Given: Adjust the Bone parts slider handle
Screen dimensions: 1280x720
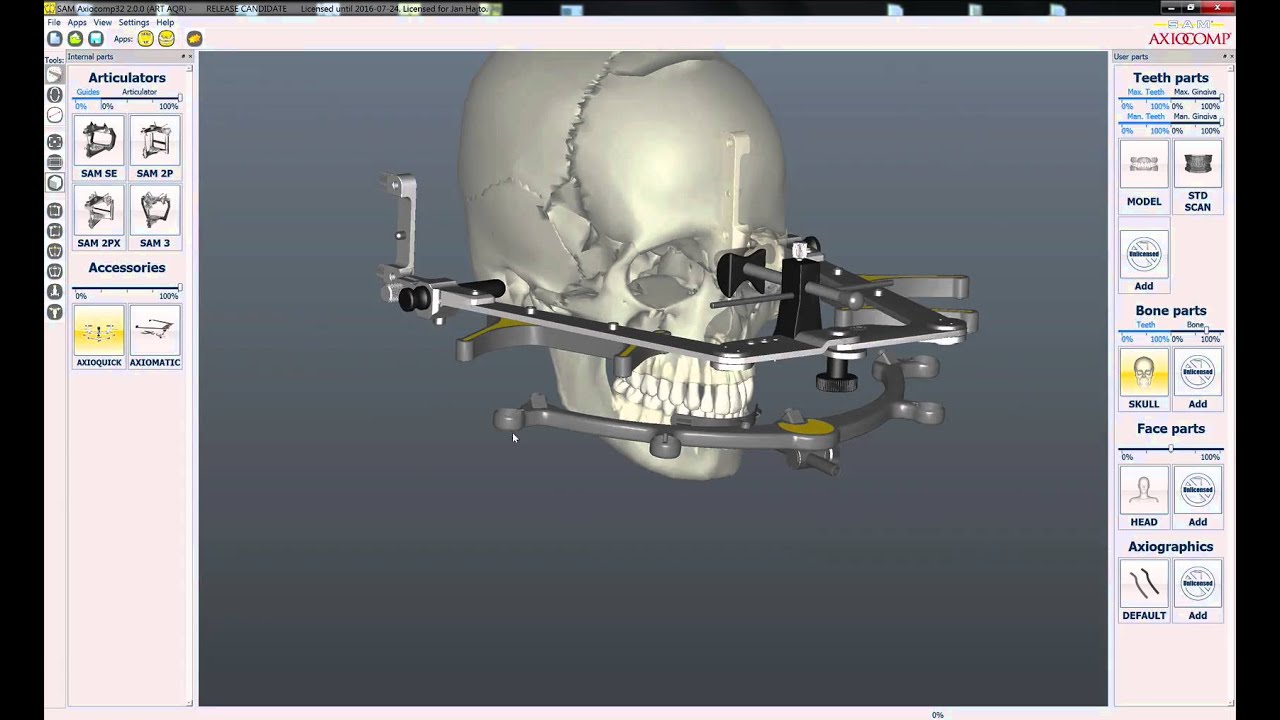Looking at the screenshot, I should coord(1208,331).
